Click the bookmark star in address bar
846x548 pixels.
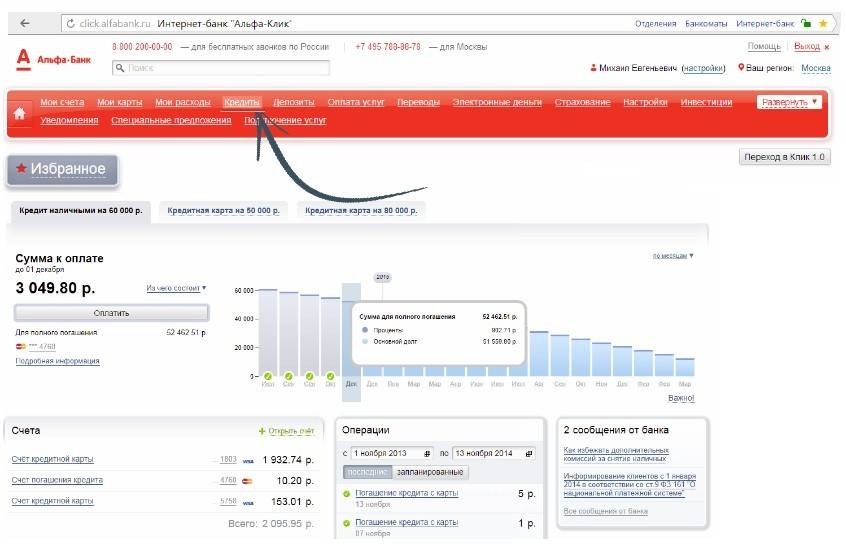pos(823,23)
